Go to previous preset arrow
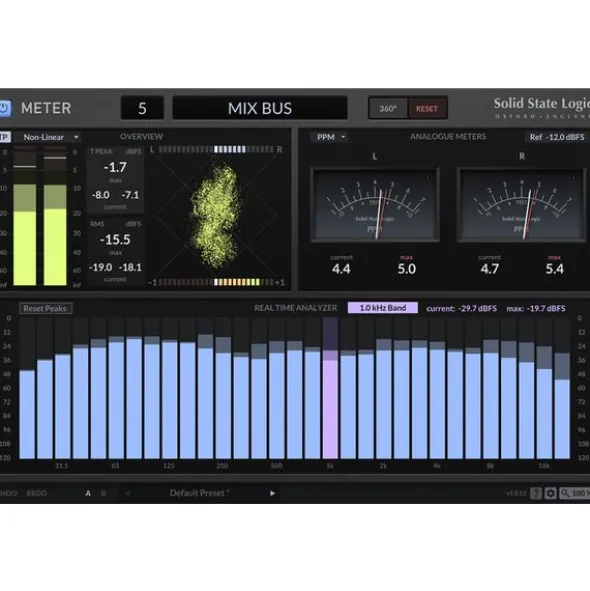The height and width of the screenshot is (591, 590). [x=128, y=493]
